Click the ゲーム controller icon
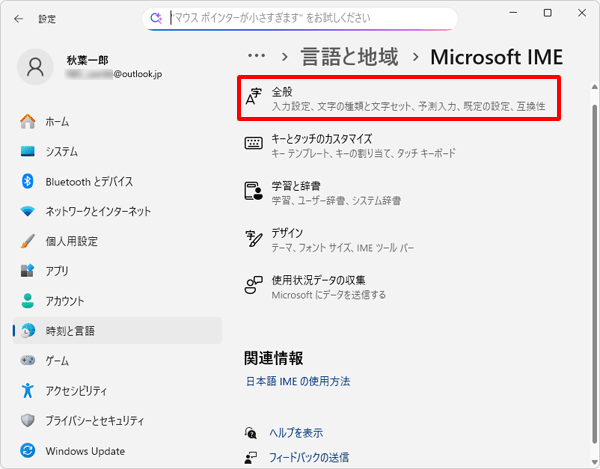The height and width of the screenshot is (469, 600). click(28, 360)
